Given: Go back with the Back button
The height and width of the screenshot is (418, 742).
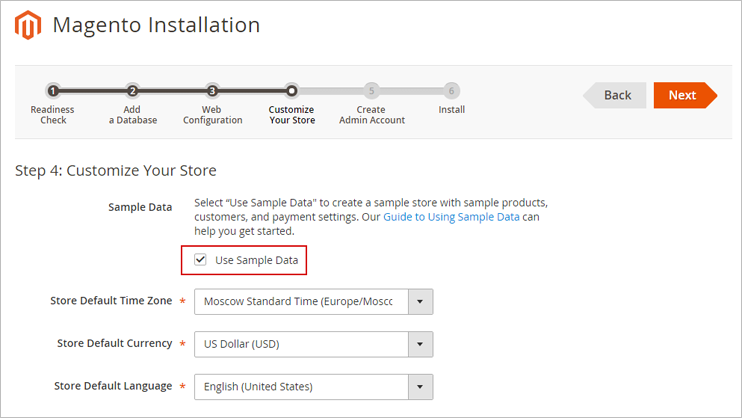Looking at the screenshot, I should (615, 95).
